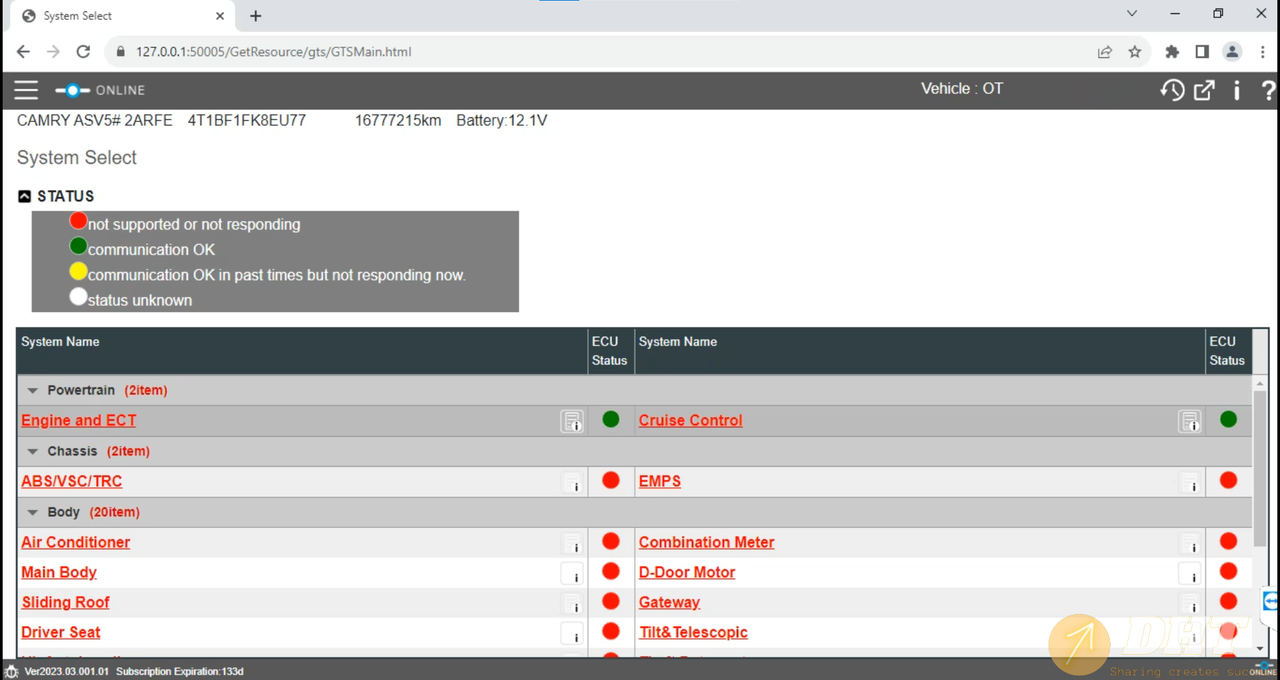Open the help question mark icon

point(1268,90)
